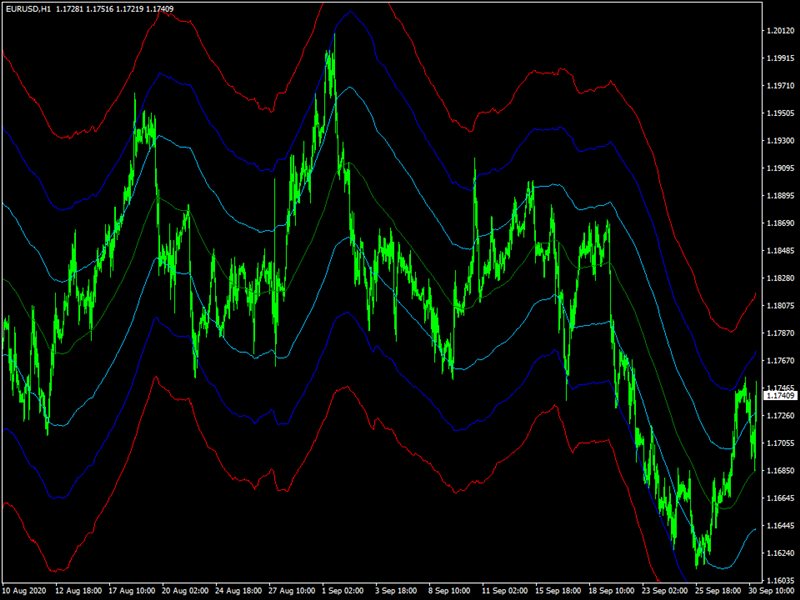800x600 pixels.
Task: Select price level 1.17670 on the scale
Action: pyautogui.click(x=781, y=361)
